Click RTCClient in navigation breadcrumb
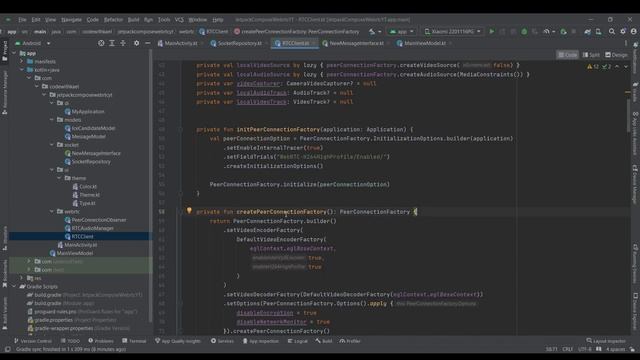This screenshot has width=640, height=360. 213,31
